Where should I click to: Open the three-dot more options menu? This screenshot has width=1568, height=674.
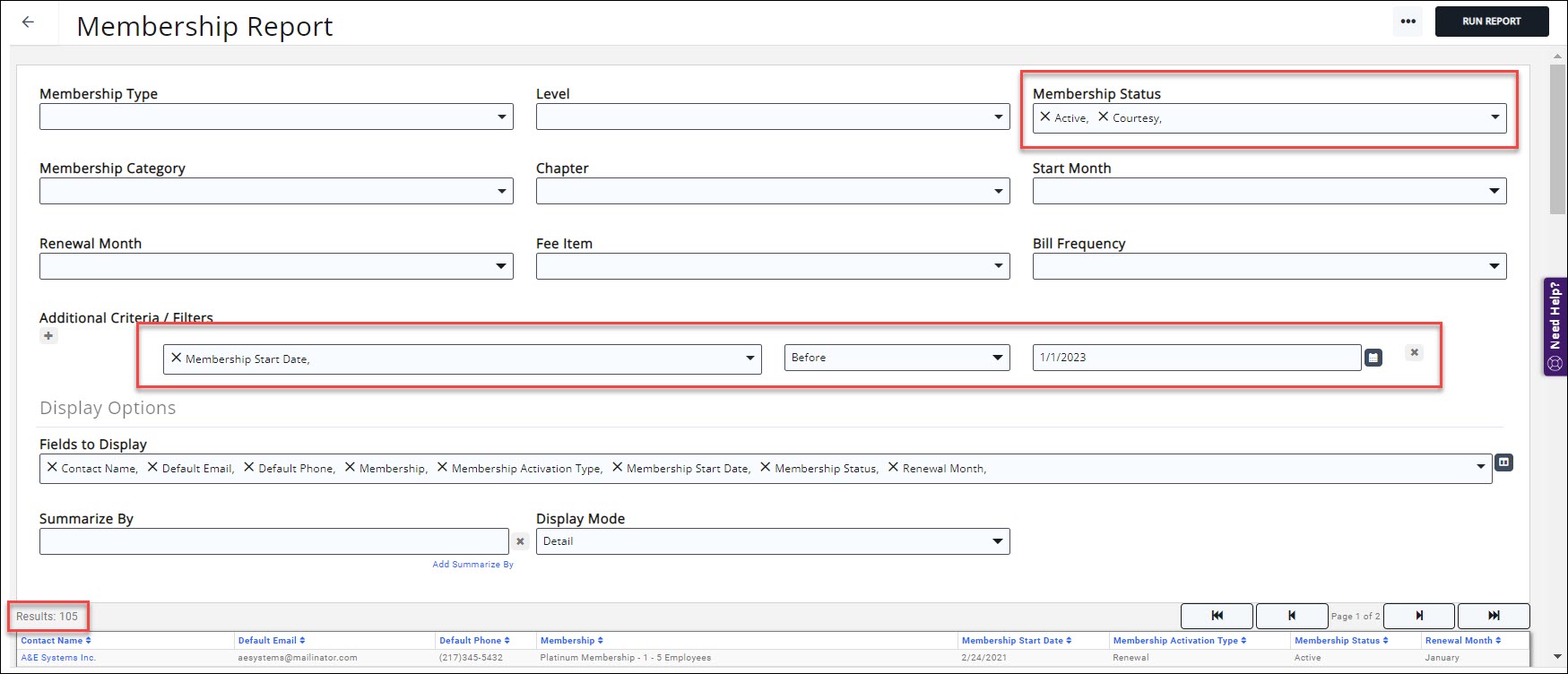coord(1408,22)
